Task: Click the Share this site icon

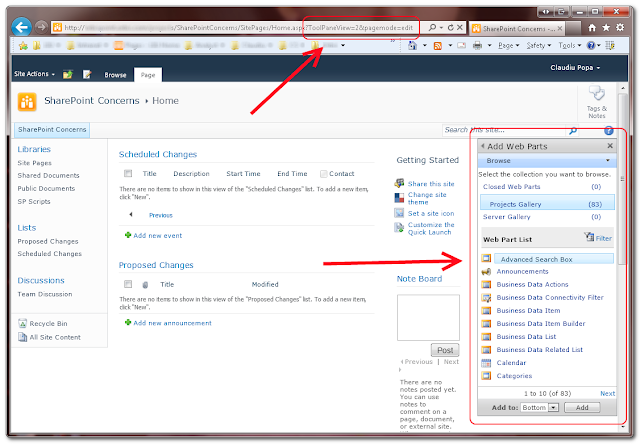Action: click(x=399, y=184)
